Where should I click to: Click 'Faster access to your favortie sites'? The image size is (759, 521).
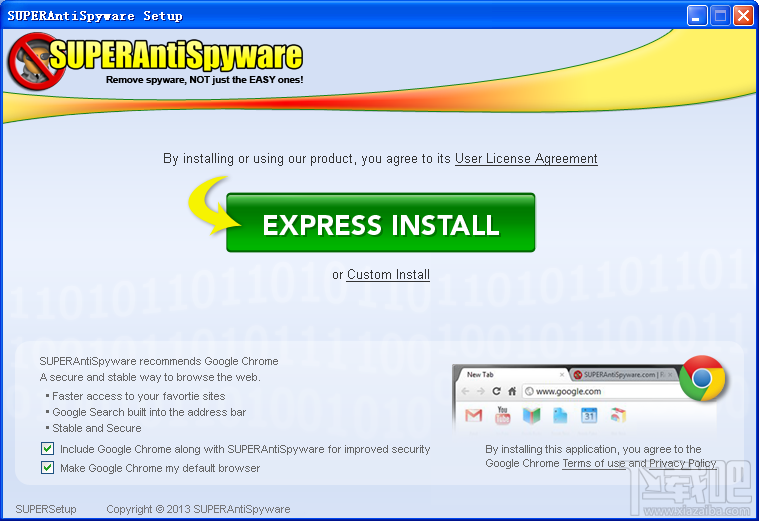coord(138,396)
